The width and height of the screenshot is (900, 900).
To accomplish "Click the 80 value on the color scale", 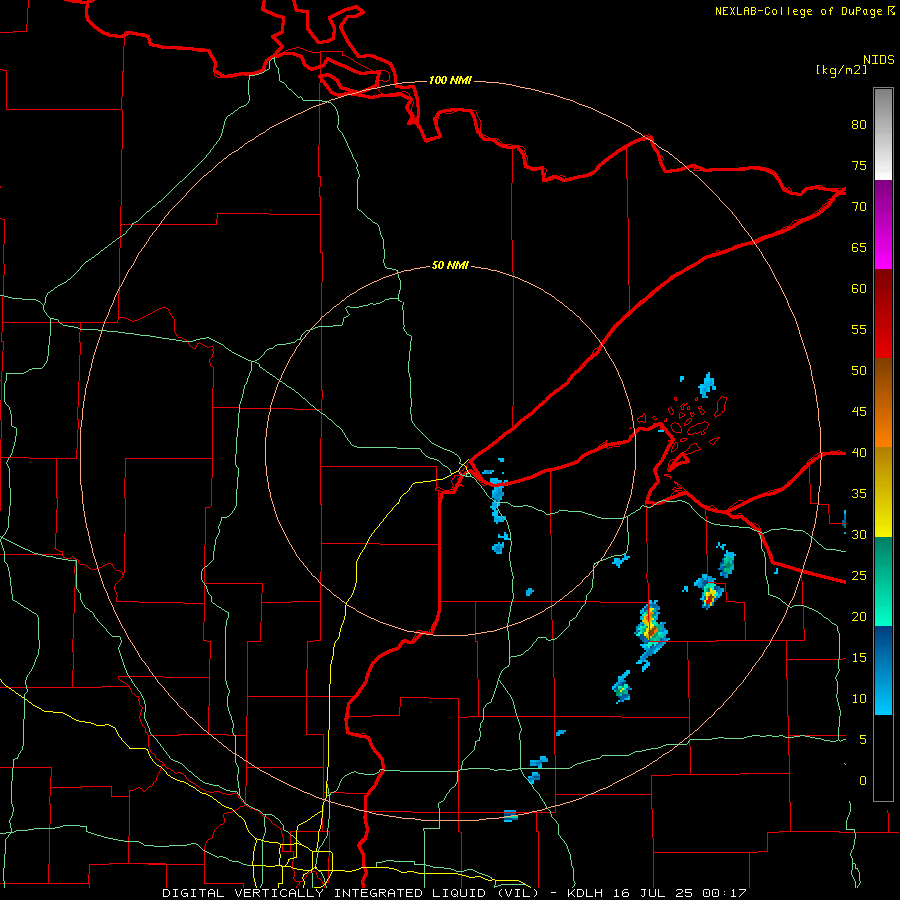I will pos(859,125).
